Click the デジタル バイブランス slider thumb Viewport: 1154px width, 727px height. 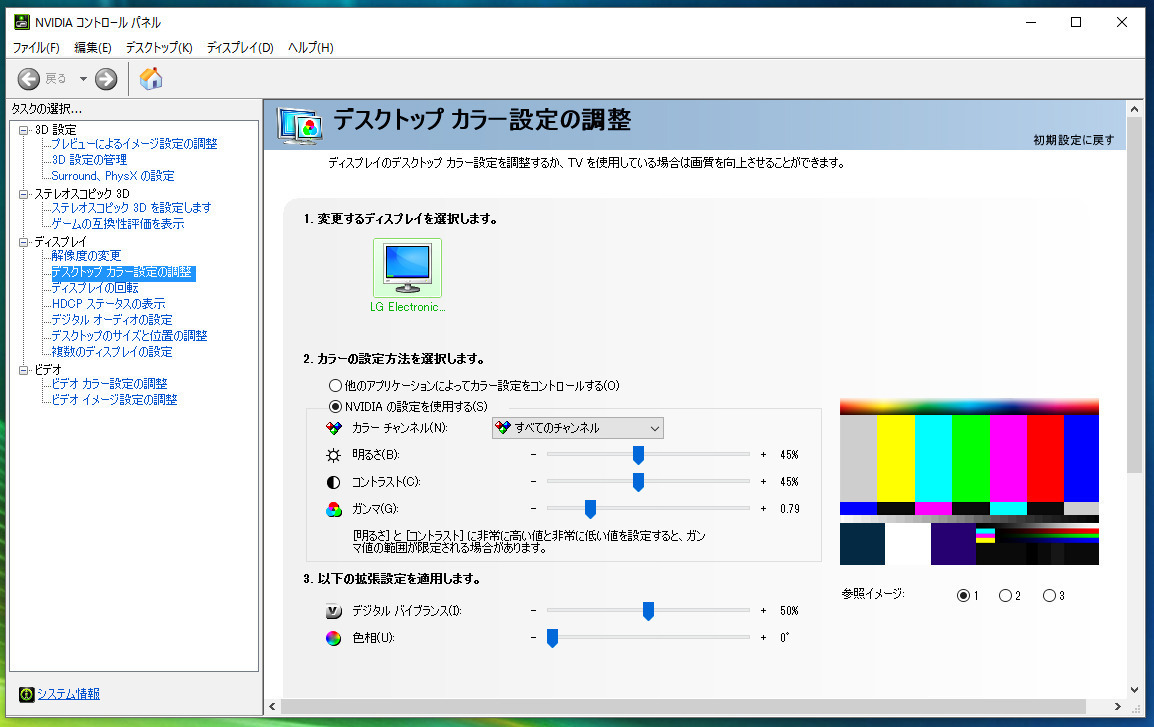point(648,611)
